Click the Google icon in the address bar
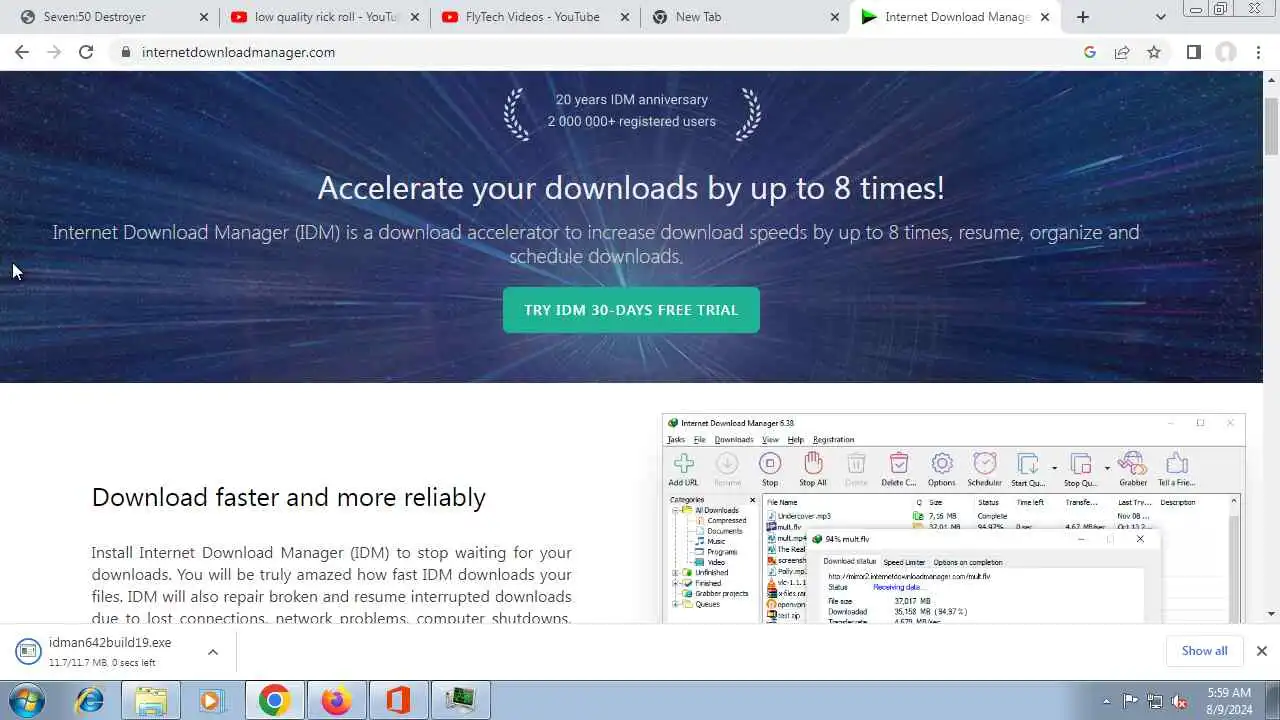 (1090, 52)
